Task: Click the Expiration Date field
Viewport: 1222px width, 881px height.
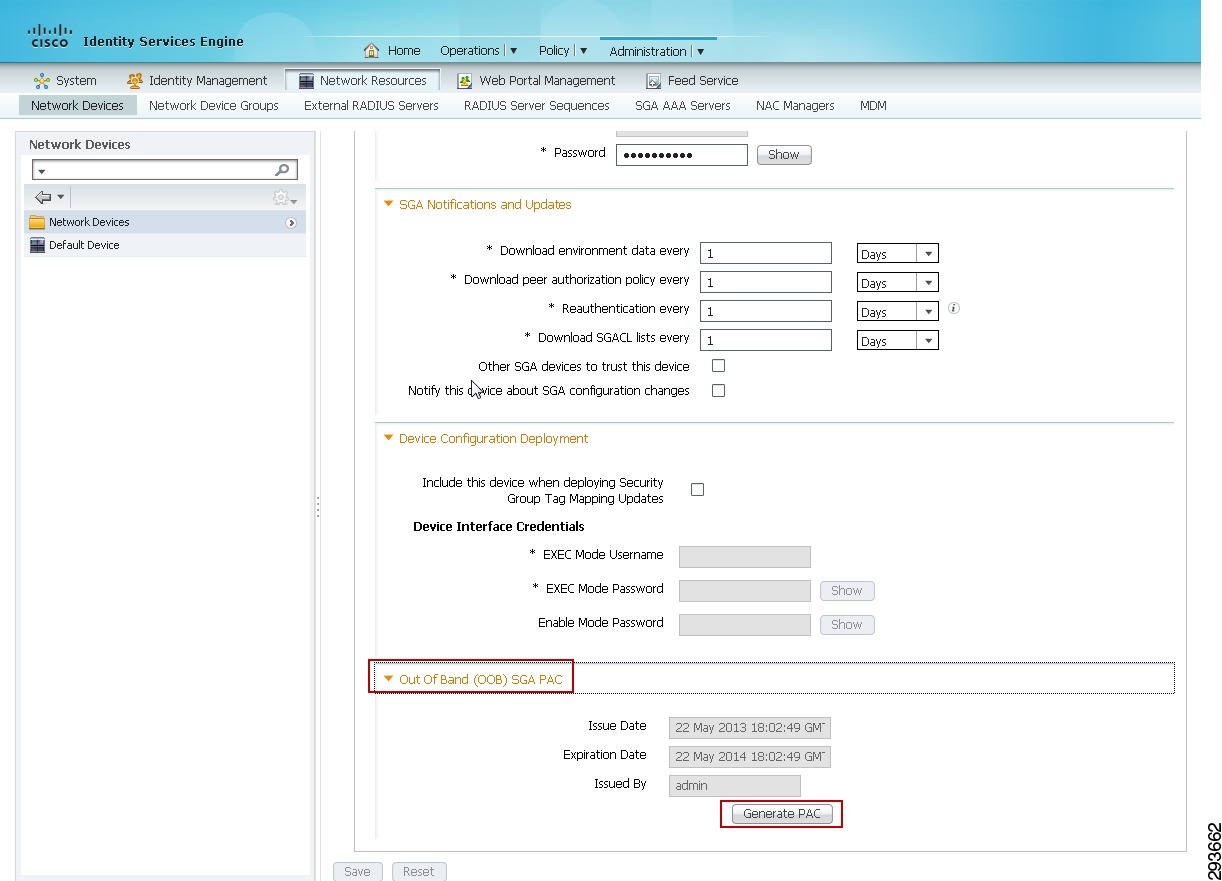Action: pos(750,757)
